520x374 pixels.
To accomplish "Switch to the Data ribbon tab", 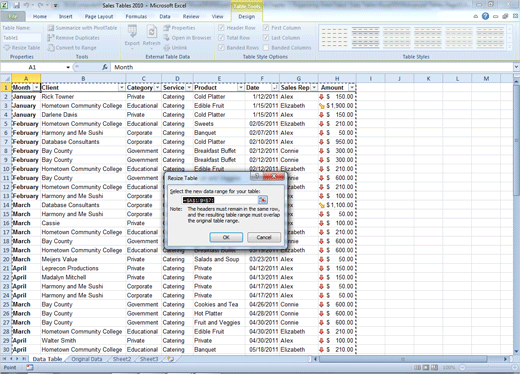I will click(x=165, y=16).
